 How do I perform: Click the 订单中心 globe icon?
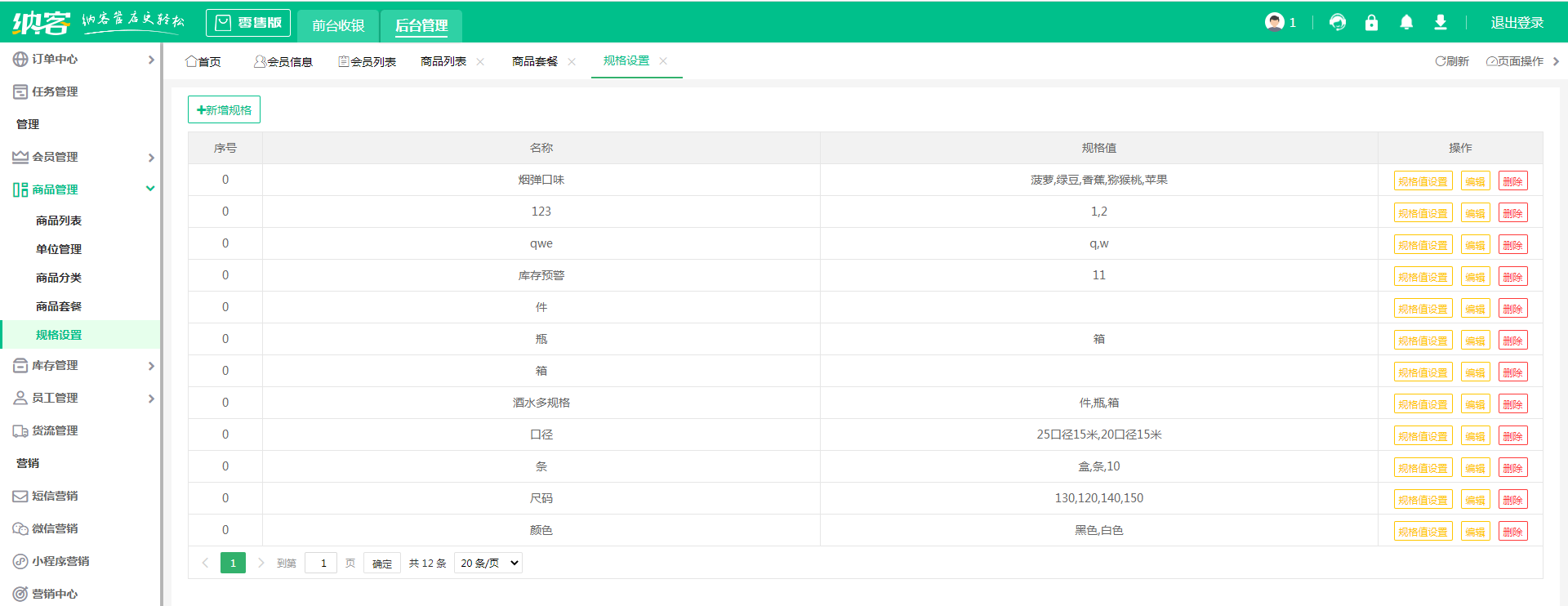click(x=20, y=59)
